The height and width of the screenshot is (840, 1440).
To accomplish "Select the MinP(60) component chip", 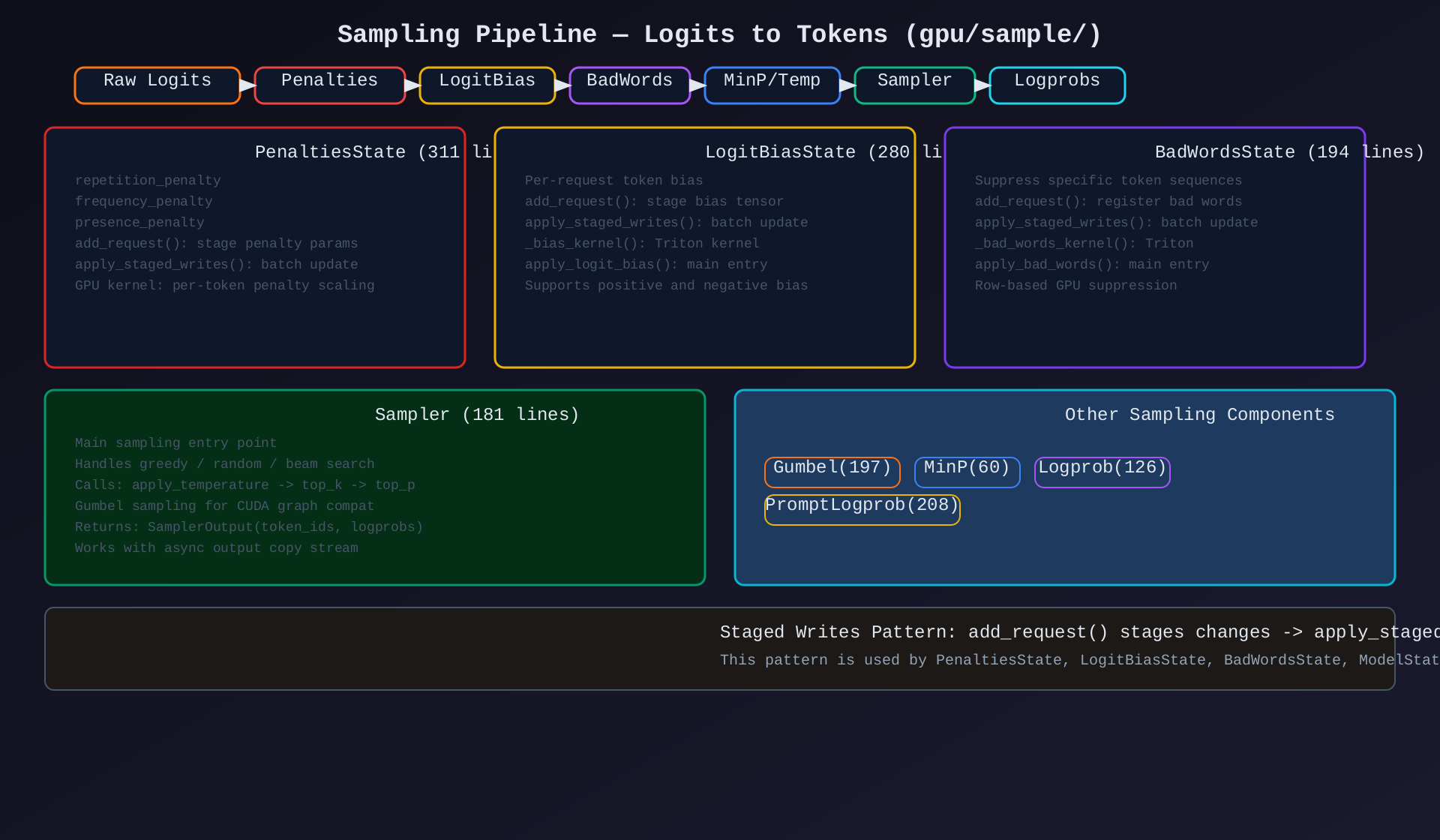I will [967, 472].
